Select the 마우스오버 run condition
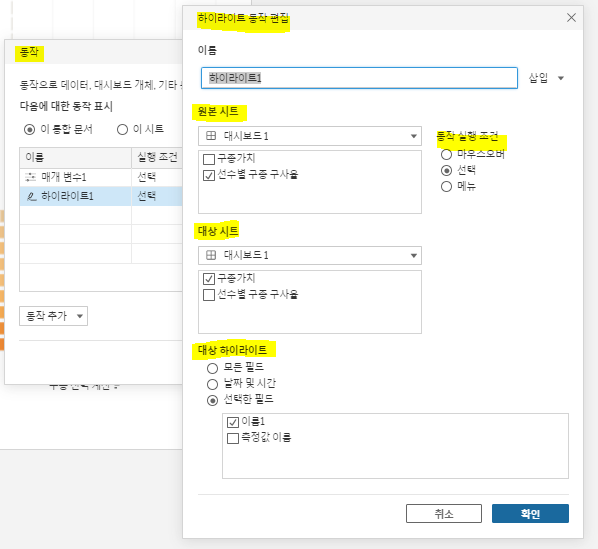 pyautogui.click(x=446, y=154)
